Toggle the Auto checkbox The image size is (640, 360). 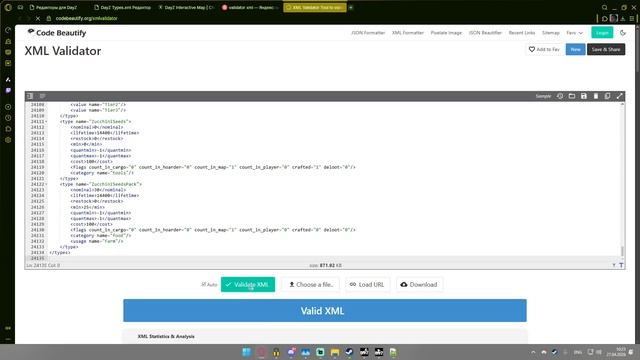coord(204,284)
